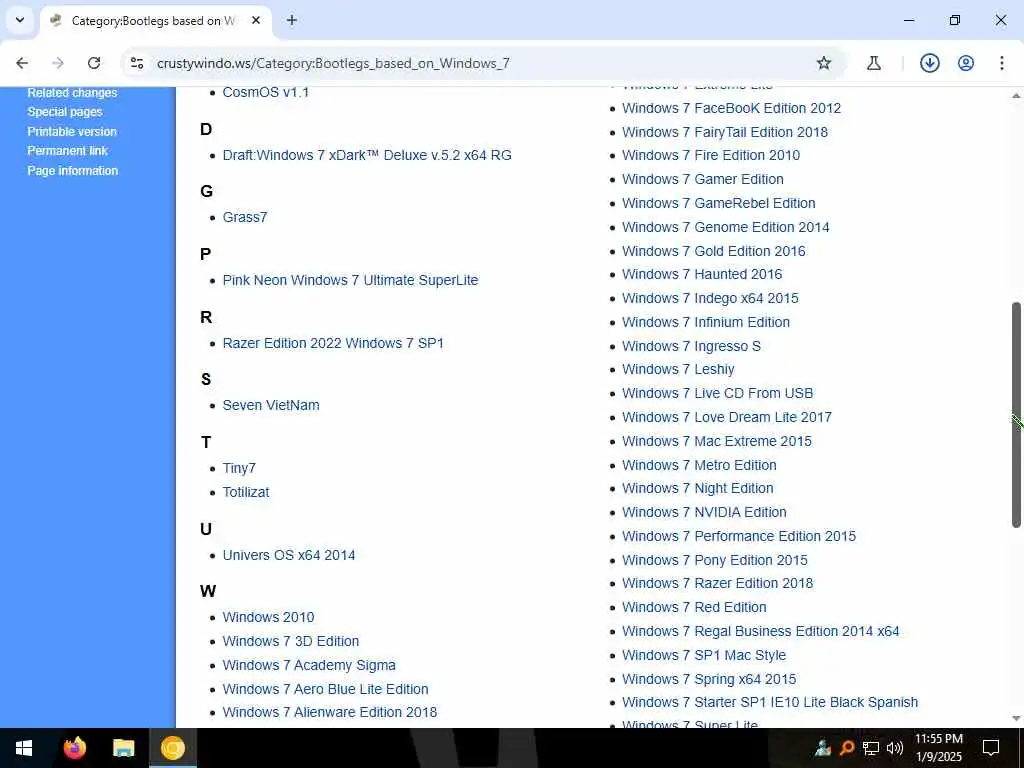Screen dimensions: 1024x768
Task: Open the Windows Start menu
Action: (x=24, y=748)
